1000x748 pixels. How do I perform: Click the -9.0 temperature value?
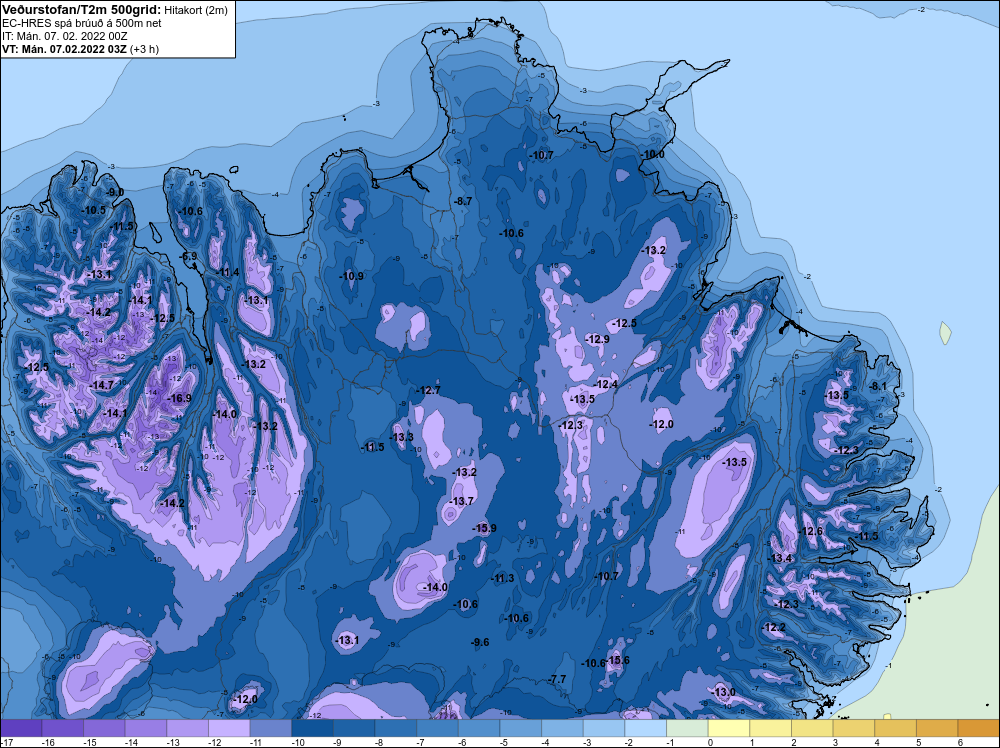point(115,192)
